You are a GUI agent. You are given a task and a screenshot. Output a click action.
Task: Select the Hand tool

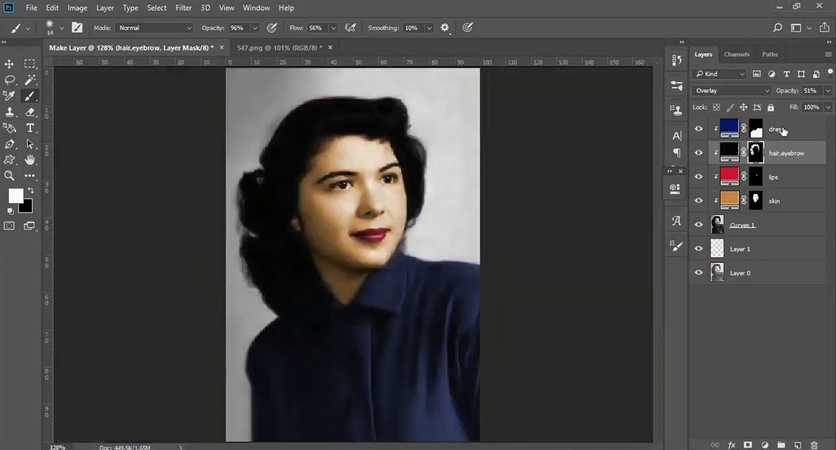click(x=30, y=159)
